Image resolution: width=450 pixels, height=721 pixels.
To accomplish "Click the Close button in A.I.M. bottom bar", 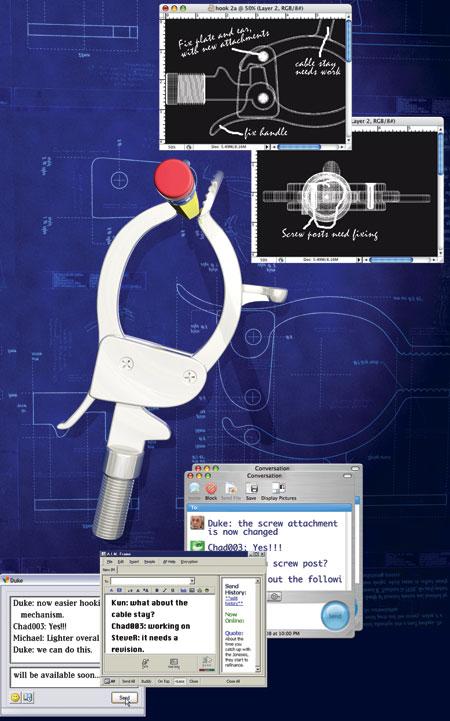I will pyautogui.click(x=194, y=681).
